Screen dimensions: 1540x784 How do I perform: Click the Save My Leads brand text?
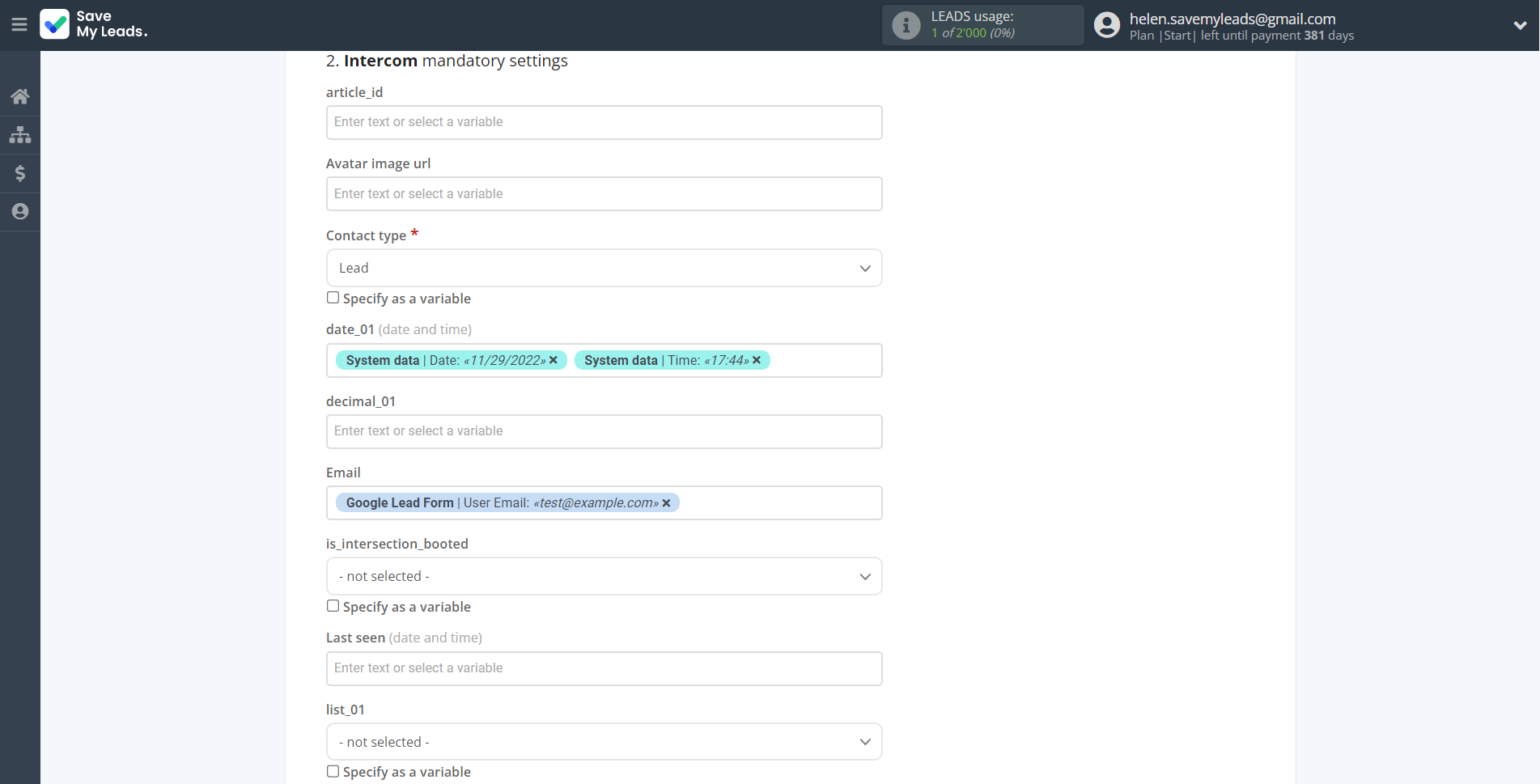pyautogui.click(x=112, y=24)
